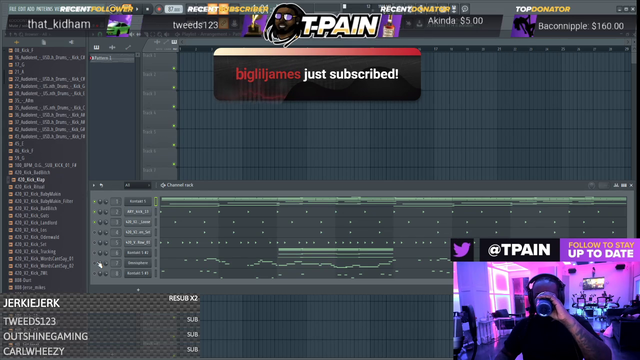Mute playlist Track 3 via green dot
Image resolution: width=640 pixels, height=360 pixels.
coord(174,107)
